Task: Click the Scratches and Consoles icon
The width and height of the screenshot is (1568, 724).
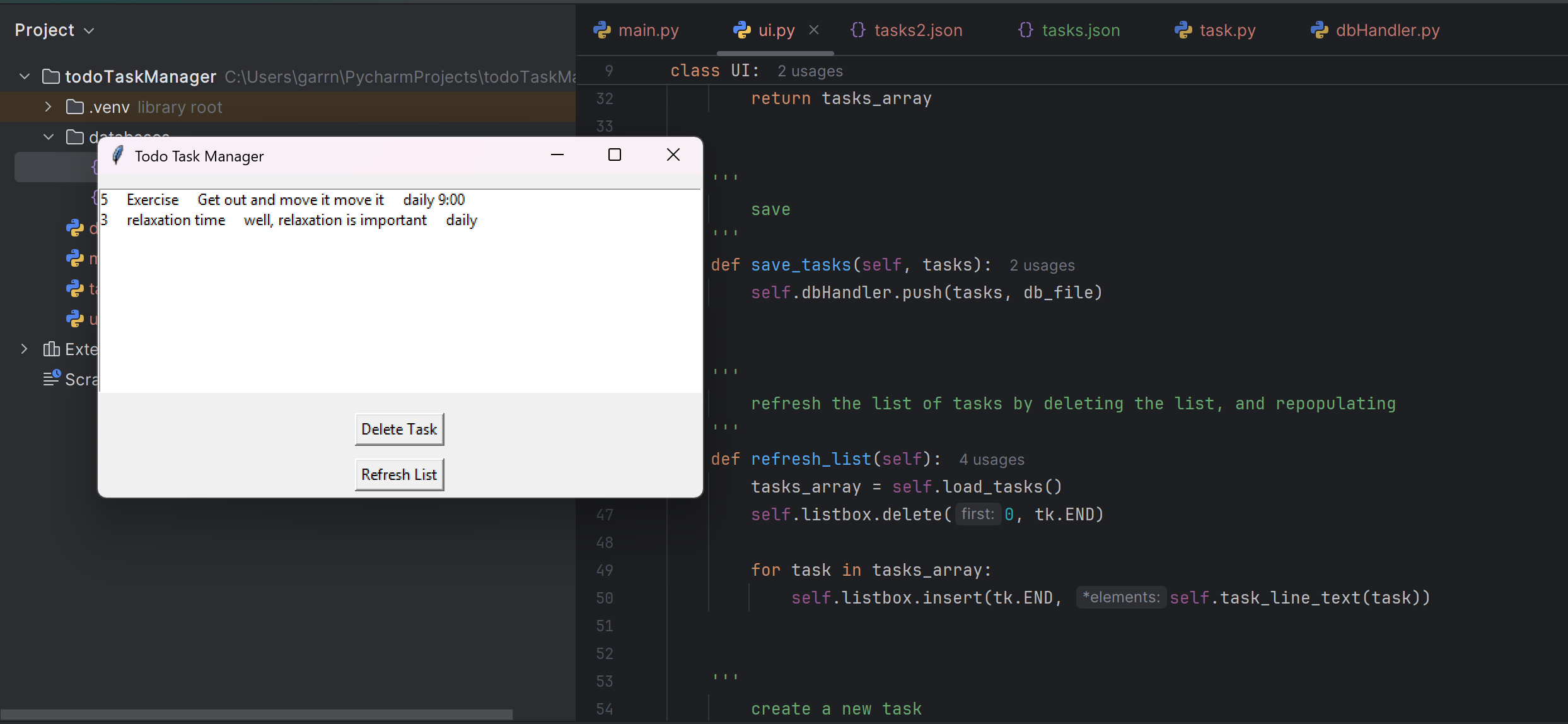Action: pyautogui.click(x=52, y=379)
